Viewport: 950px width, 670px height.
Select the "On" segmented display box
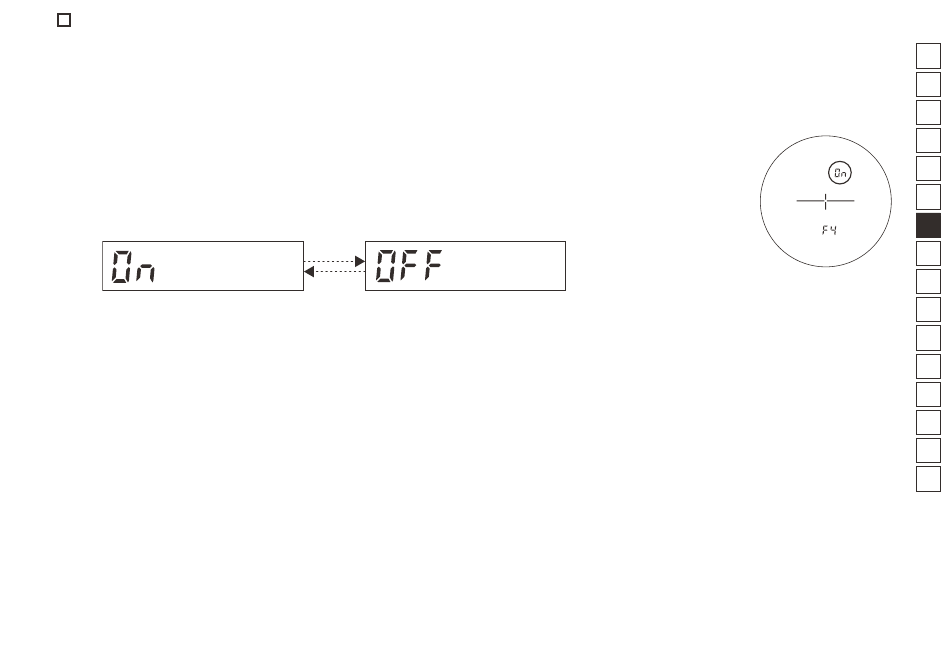[x=203, y=266]
